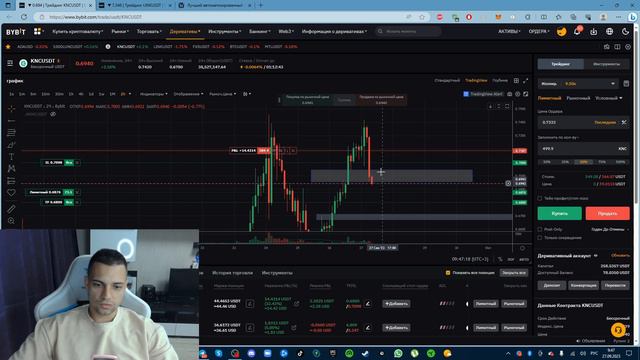This screenshot has width=640, height=360.
Task: Click the heart favorites drawing icon
Action: pyautogui.click(x=11, y=192)
